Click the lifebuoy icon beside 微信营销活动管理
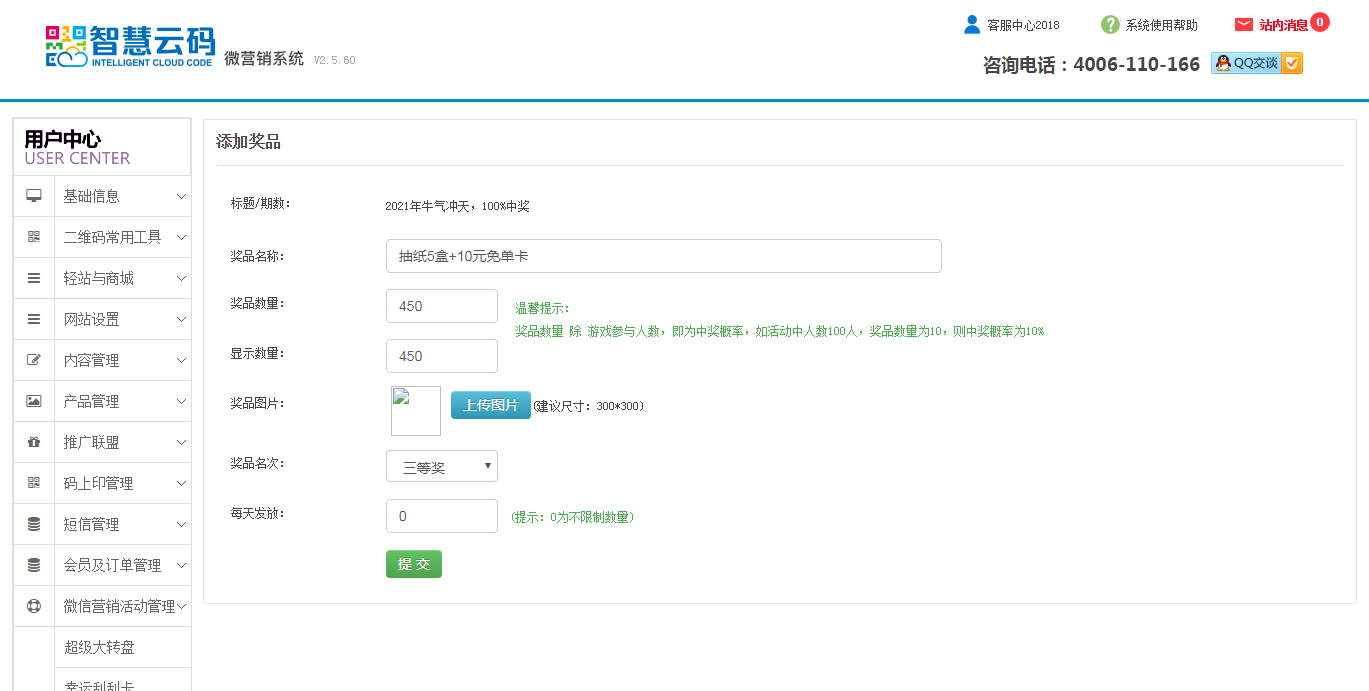Image resolution: width=1369 pixels, height=691 pixels. pos(34,606)
